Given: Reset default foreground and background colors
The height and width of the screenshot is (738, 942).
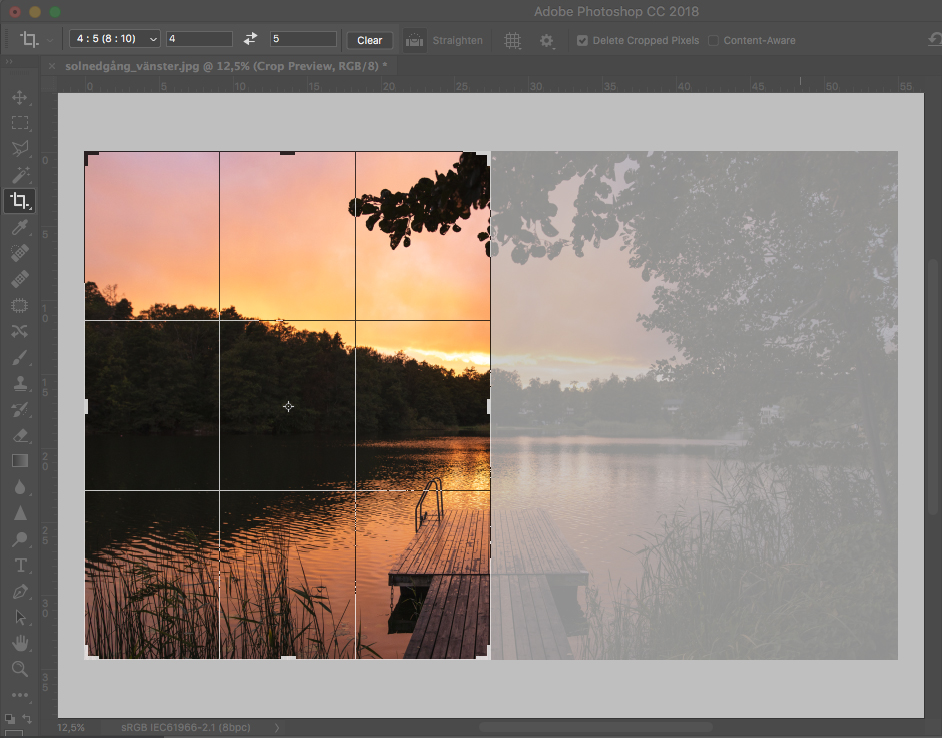Looking at the screenshot, I should 10,719.
